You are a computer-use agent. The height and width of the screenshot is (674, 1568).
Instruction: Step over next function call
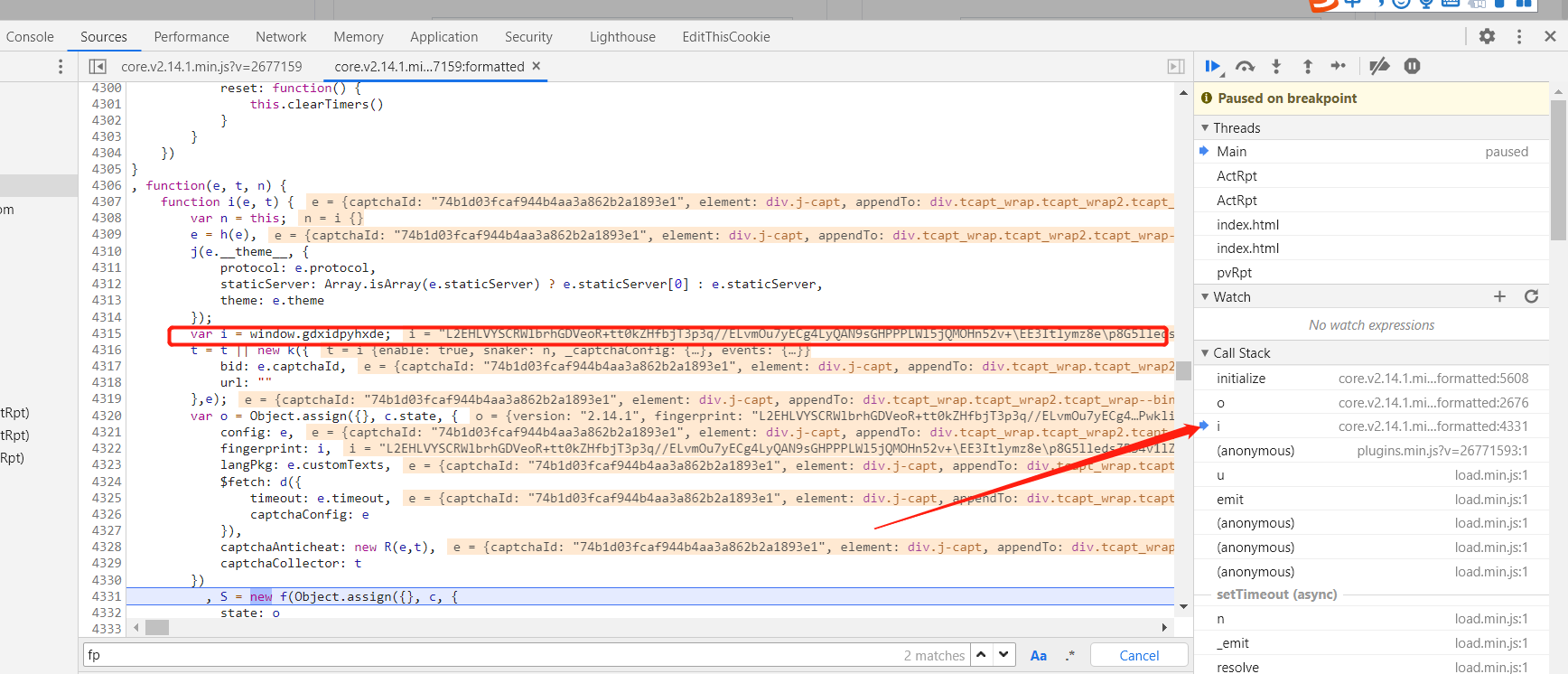(x=1245, y=66)
